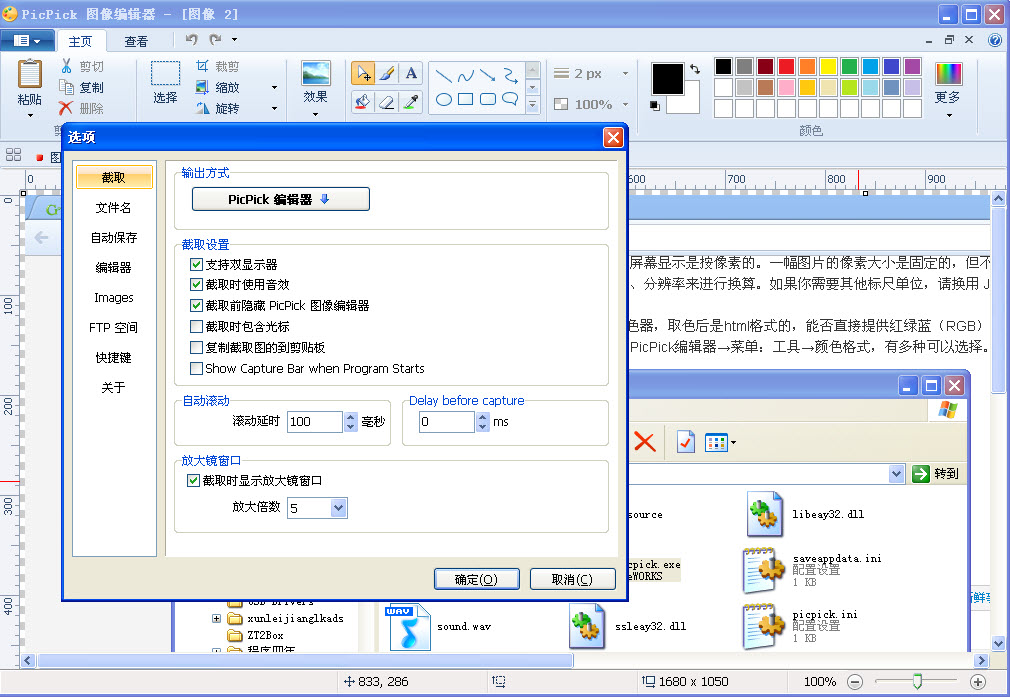Select the paint bucket fill tool
The height and width of the screenshot is (697, 1010).
[363, 101]
